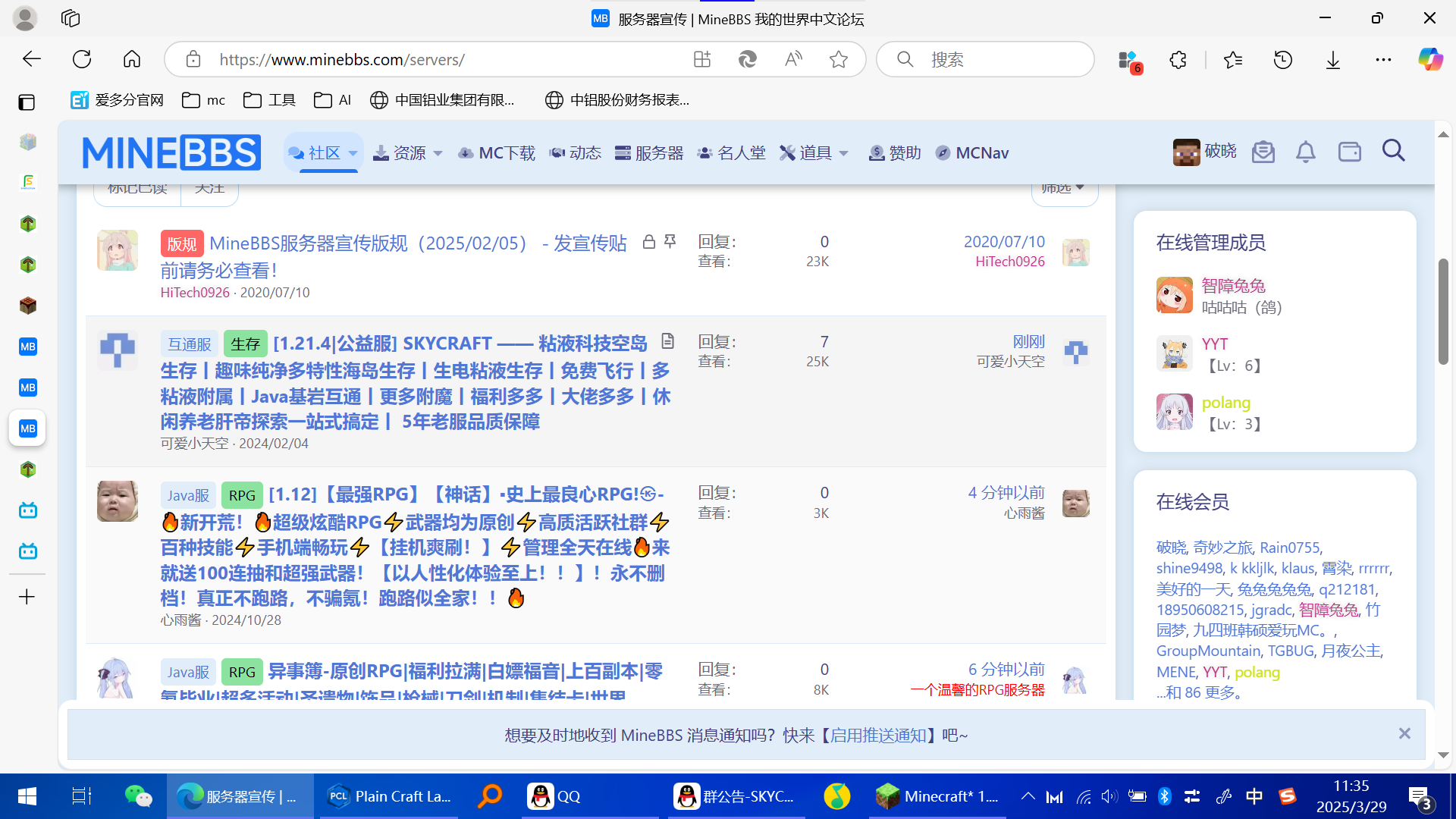Open the 智障兔兔 staff profile

[x=1234, y=286]
